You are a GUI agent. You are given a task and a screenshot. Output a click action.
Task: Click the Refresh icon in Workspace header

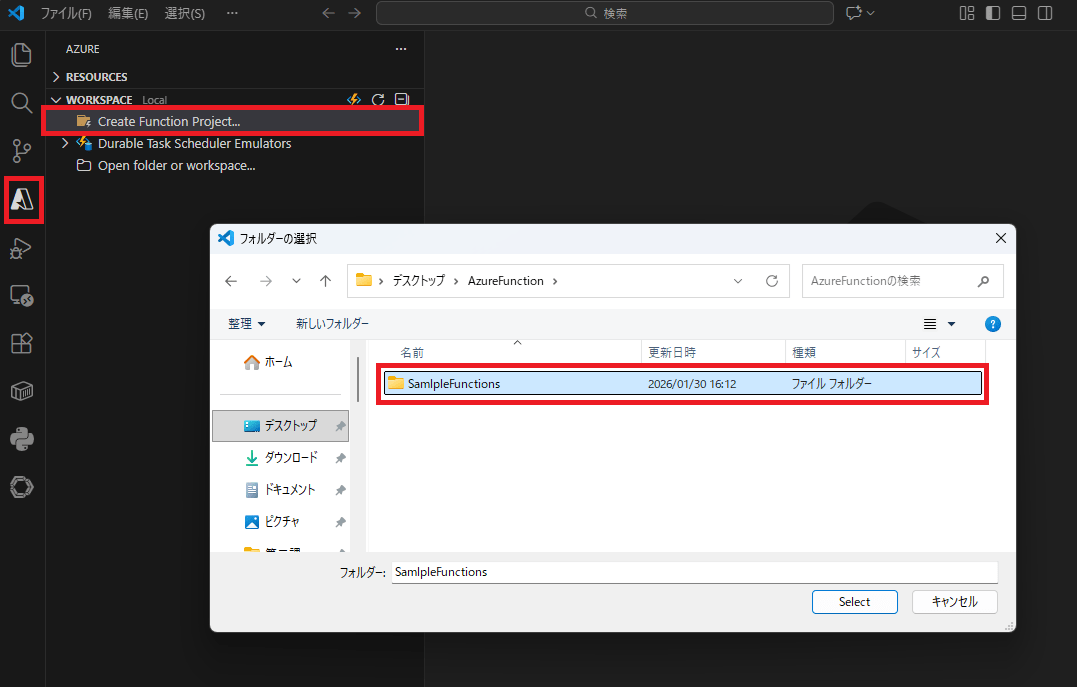[x=378, y=100]
